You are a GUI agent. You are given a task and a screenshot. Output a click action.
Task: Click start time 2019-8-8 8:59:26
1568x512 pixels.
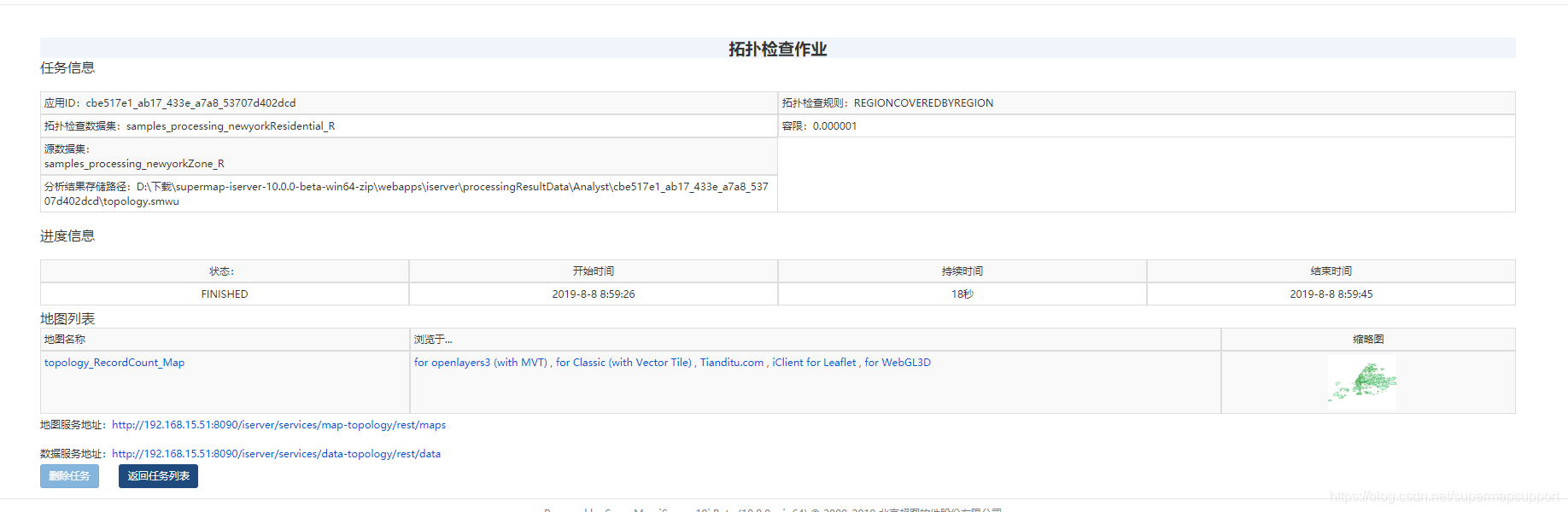tap(594, 294)
